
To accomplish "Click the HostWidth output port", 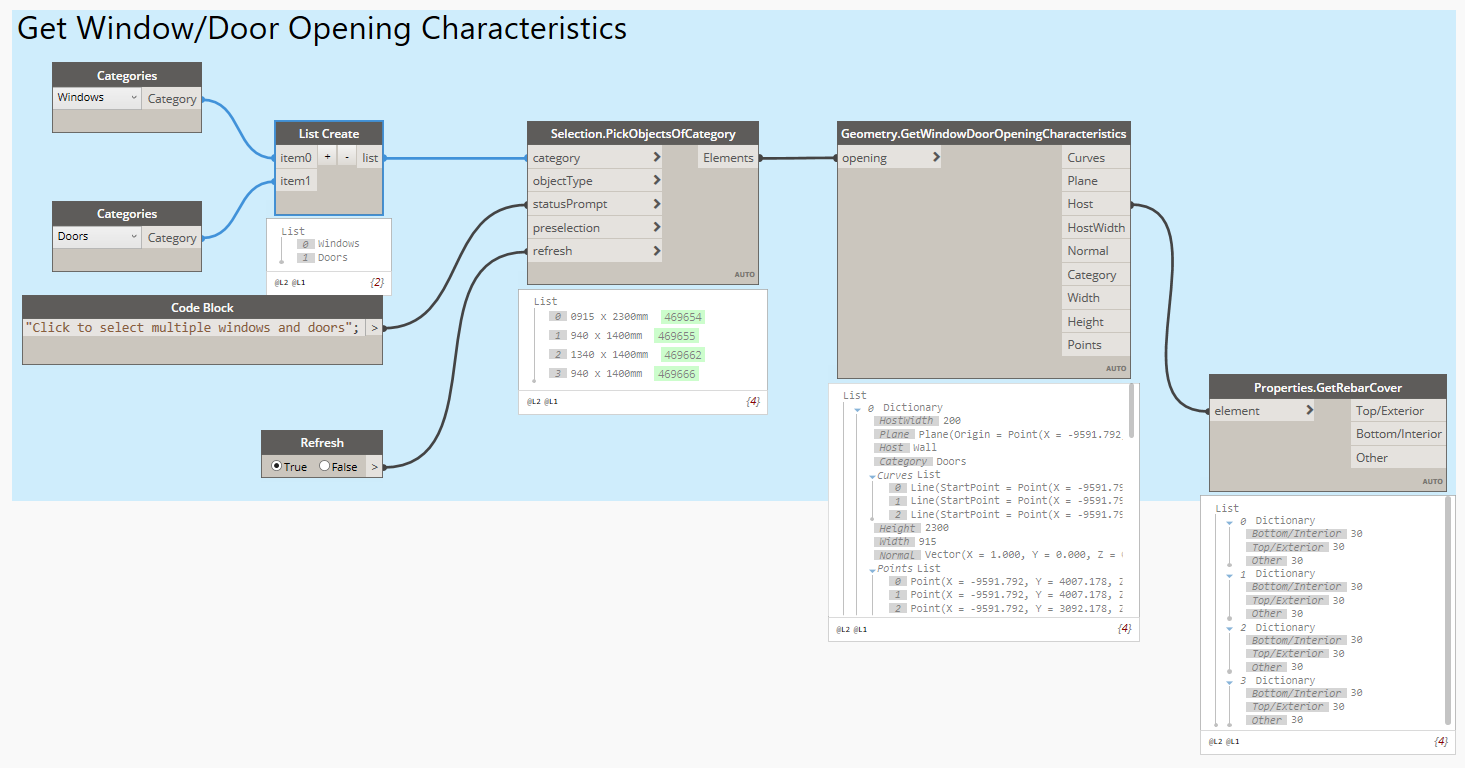I will click(x=1096, y=228).
